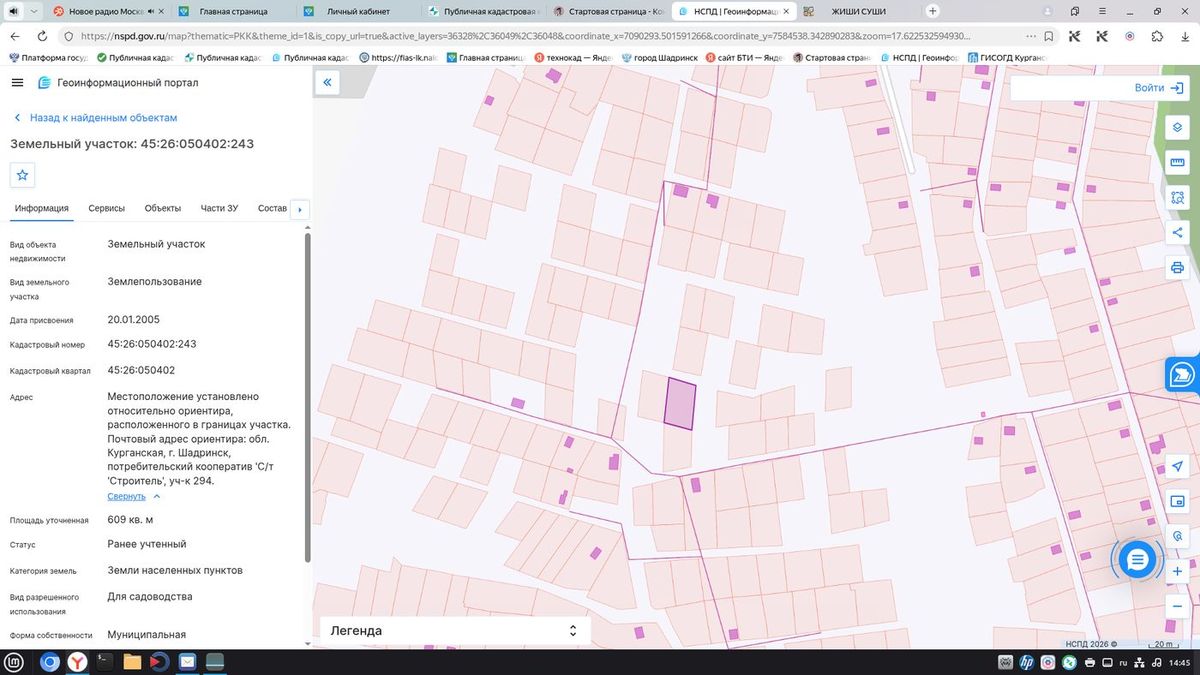Open the Состав tab
This screenshot has height=675, width=1200.
(272, 208)
